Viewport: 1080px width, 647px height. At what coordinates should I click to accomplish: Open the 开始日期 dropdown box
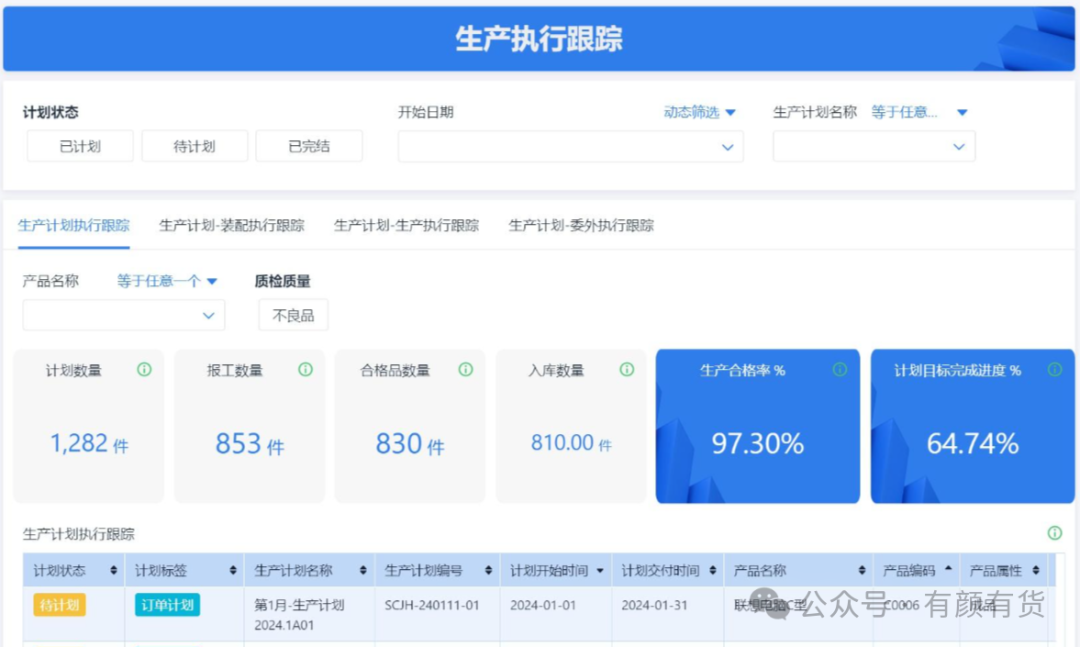pyautogui.click(x=570, y=147)
